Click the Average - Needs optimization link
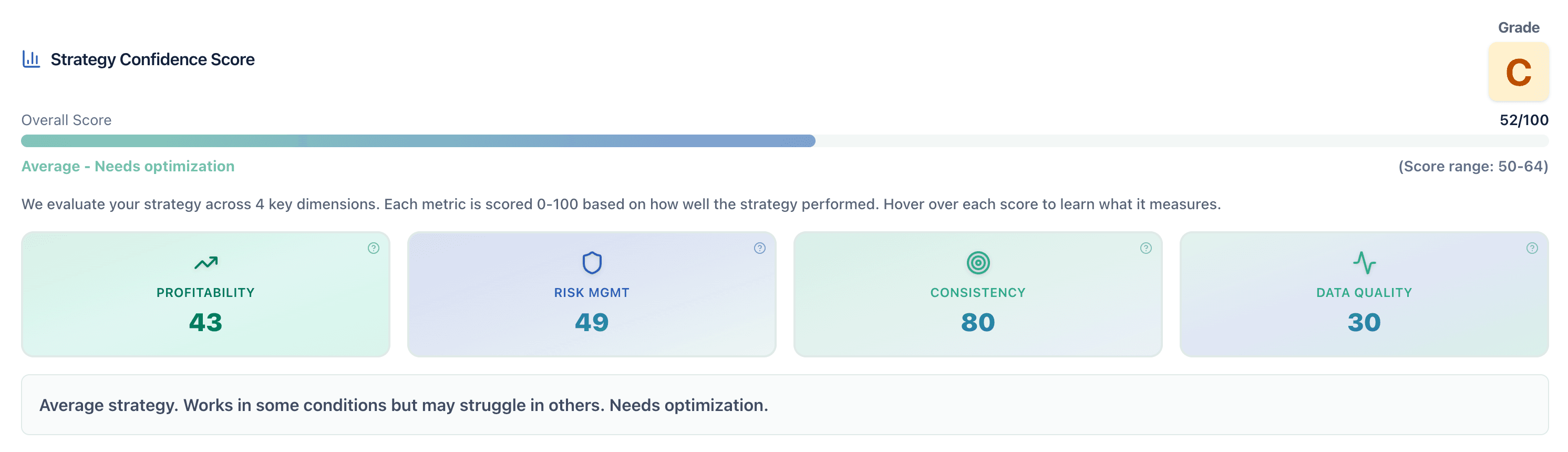The height and width of the screenshot is (452, 1568). (x=127, y=166)
